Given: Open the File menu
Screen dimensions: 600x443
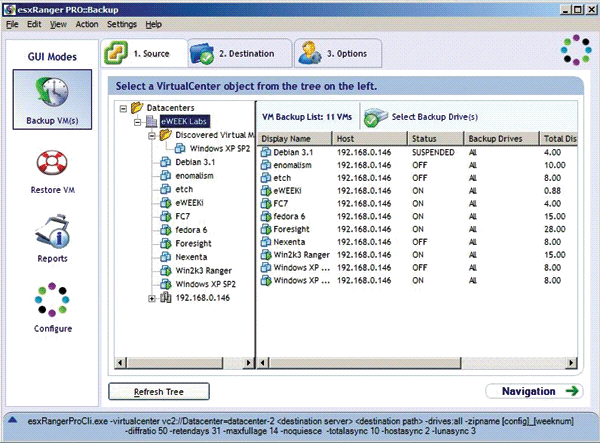Looking at the screenshot, I should pos(12,24).
